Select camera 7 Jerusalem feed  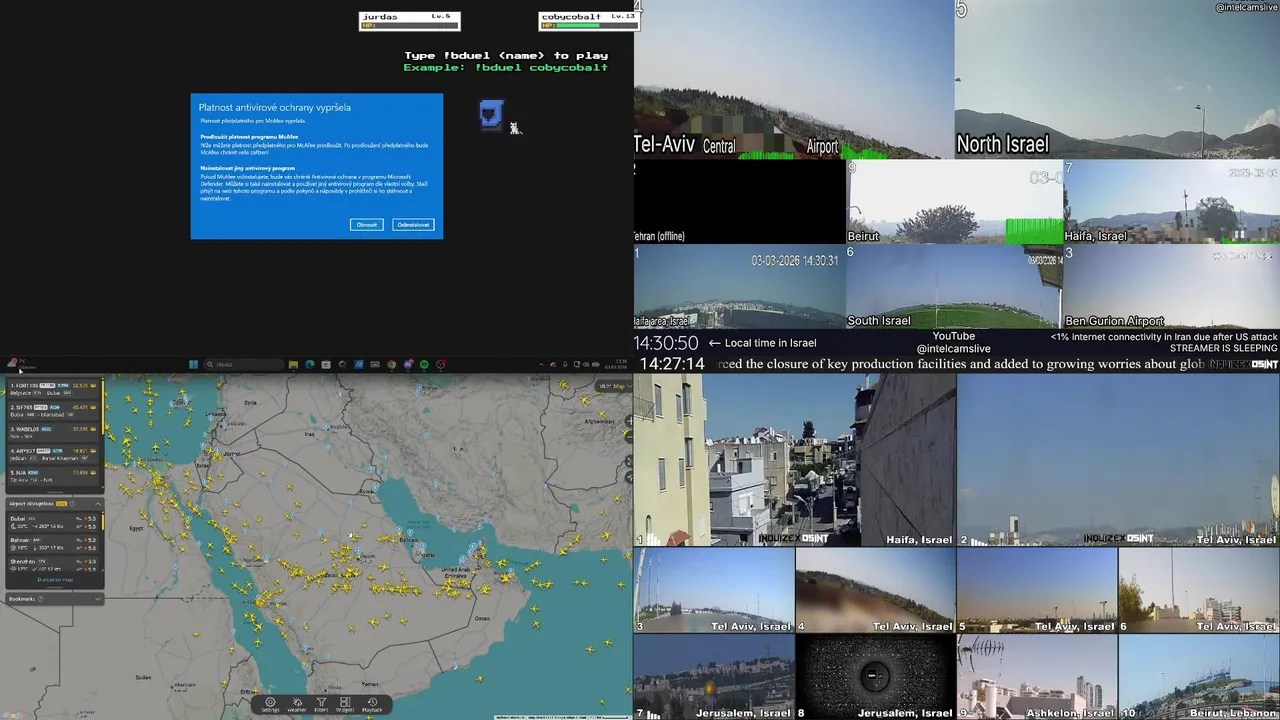[714, 677]
